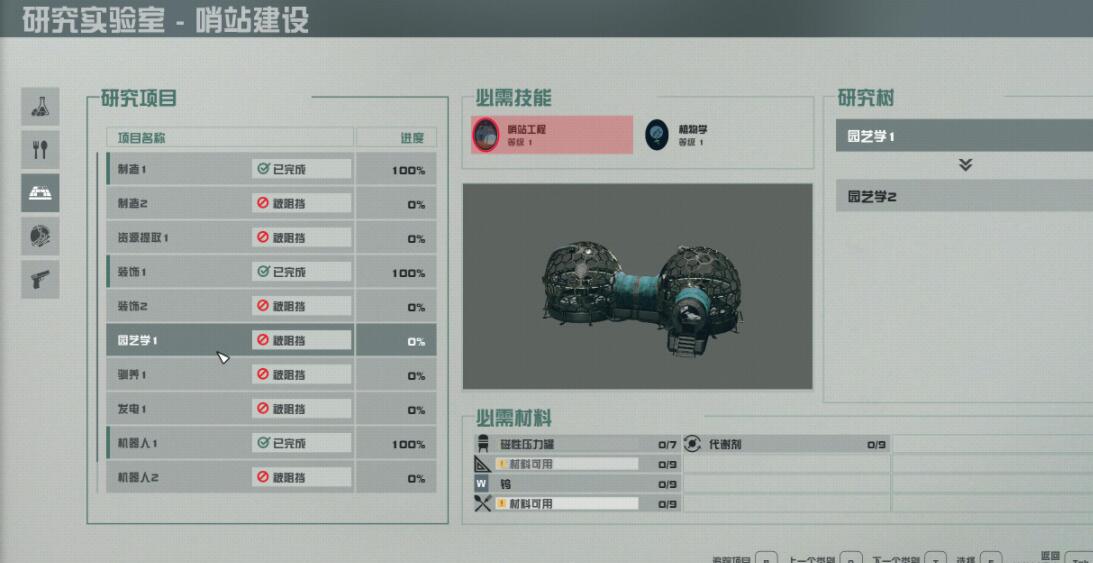
Task: Select the 资源提取1 project row
Action: (x=271, y=238)
